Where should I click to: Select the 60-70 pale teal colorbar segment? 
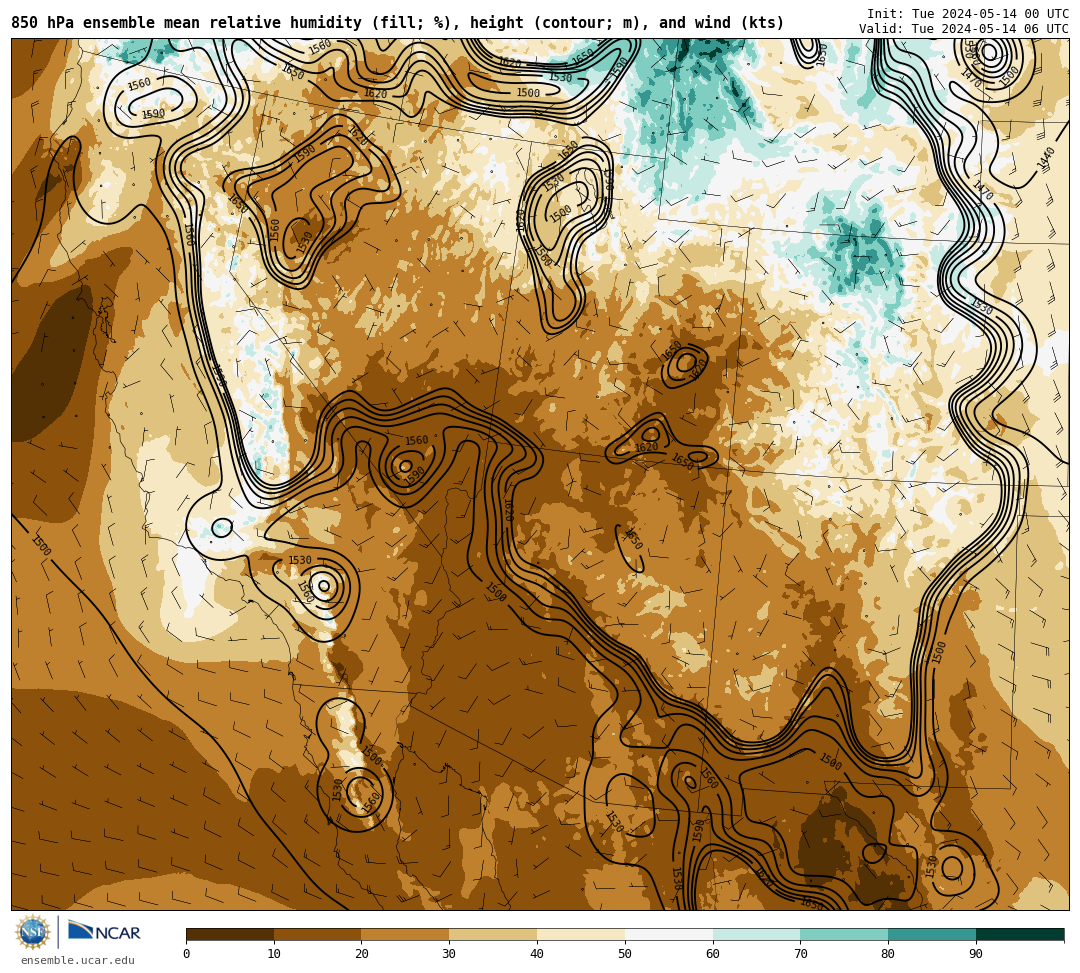[757, 934]
